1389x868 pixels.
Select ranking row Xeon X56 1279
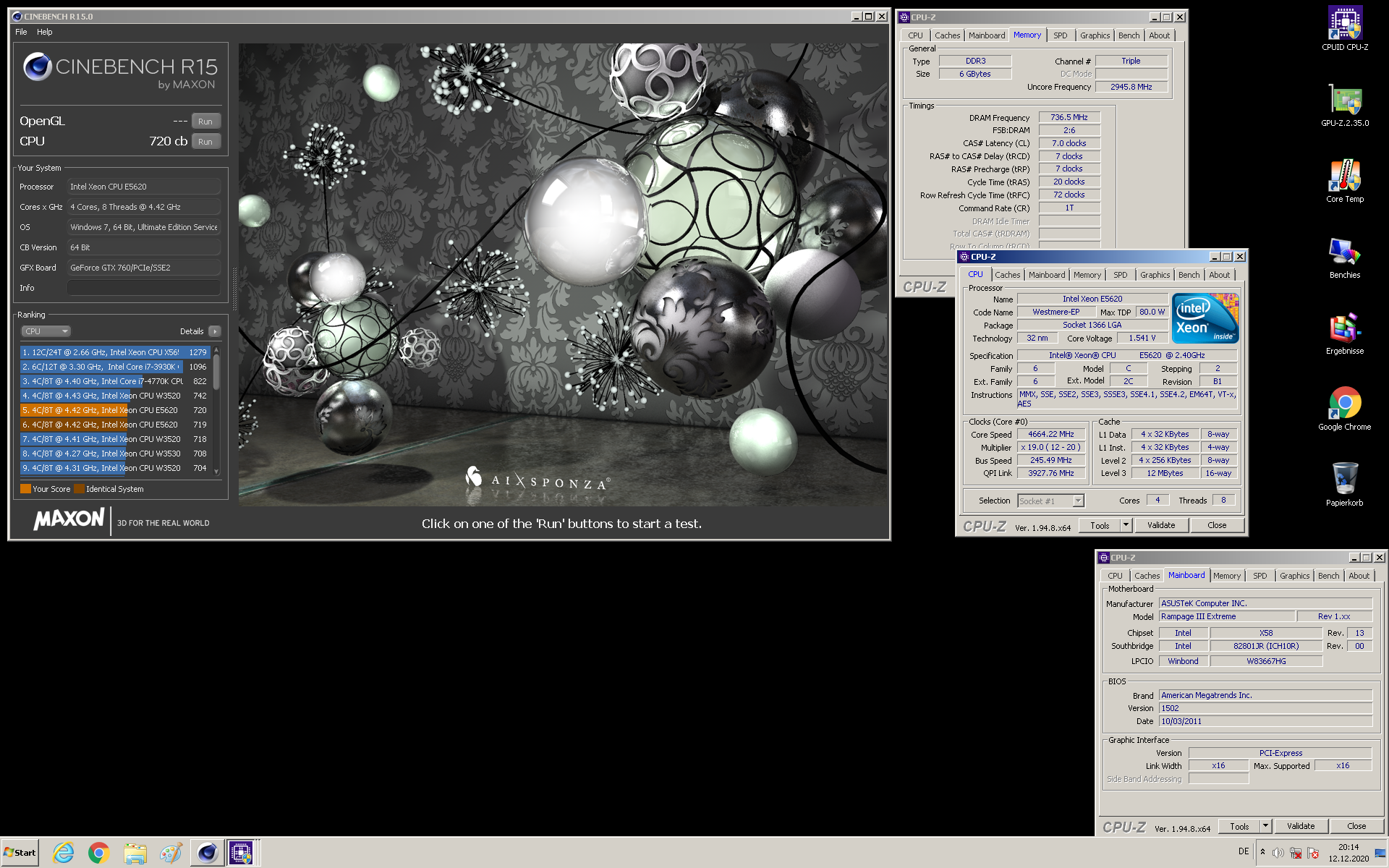tap(115, 352)
